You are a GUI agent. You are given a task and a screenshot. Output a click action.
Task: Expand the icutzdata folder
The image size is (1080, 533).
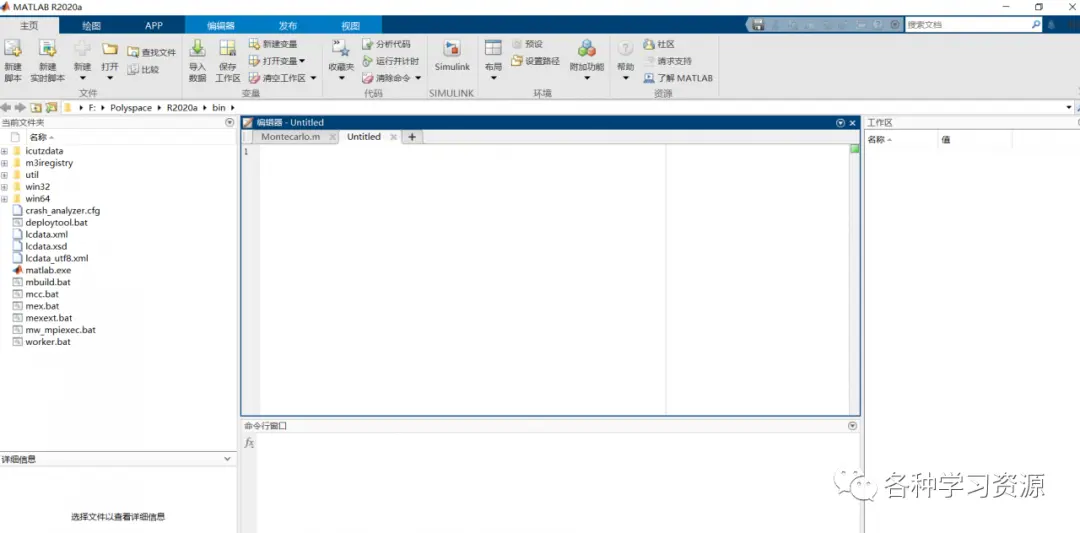tap(5, 151)
